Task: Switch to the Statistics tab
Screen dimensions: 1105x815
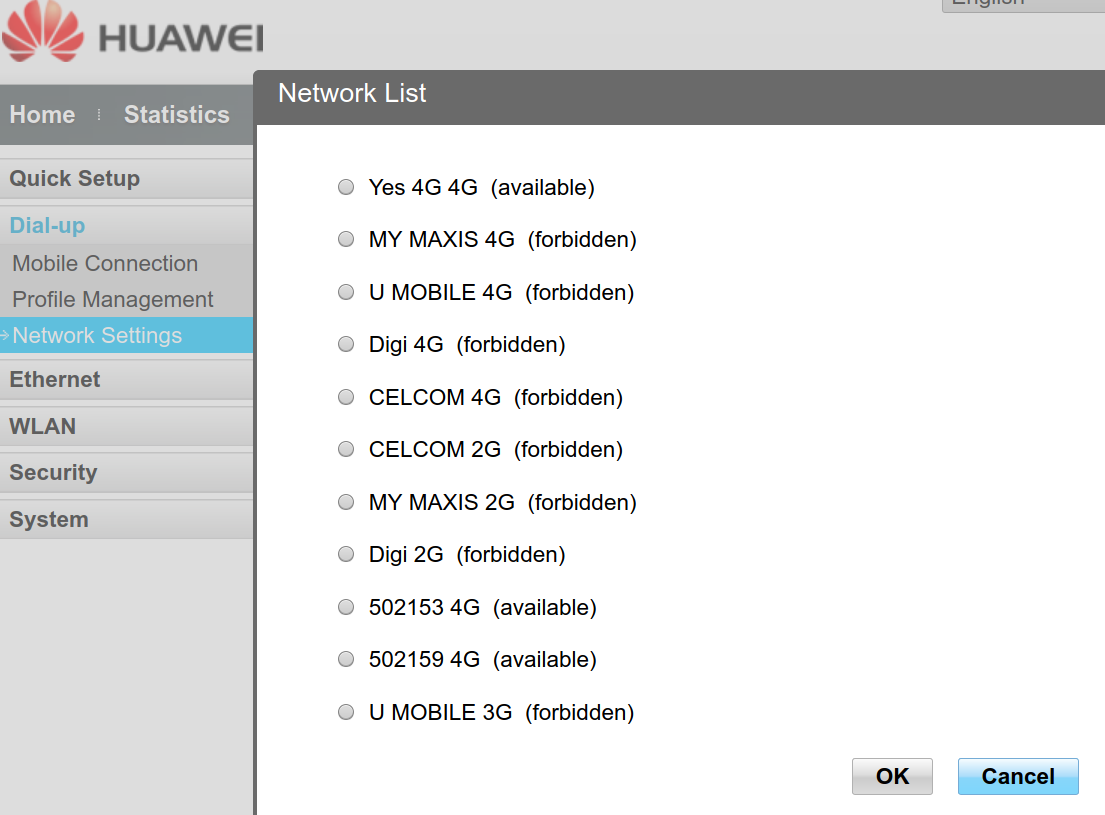Action: pyautogui.click(x=177, y=115)
